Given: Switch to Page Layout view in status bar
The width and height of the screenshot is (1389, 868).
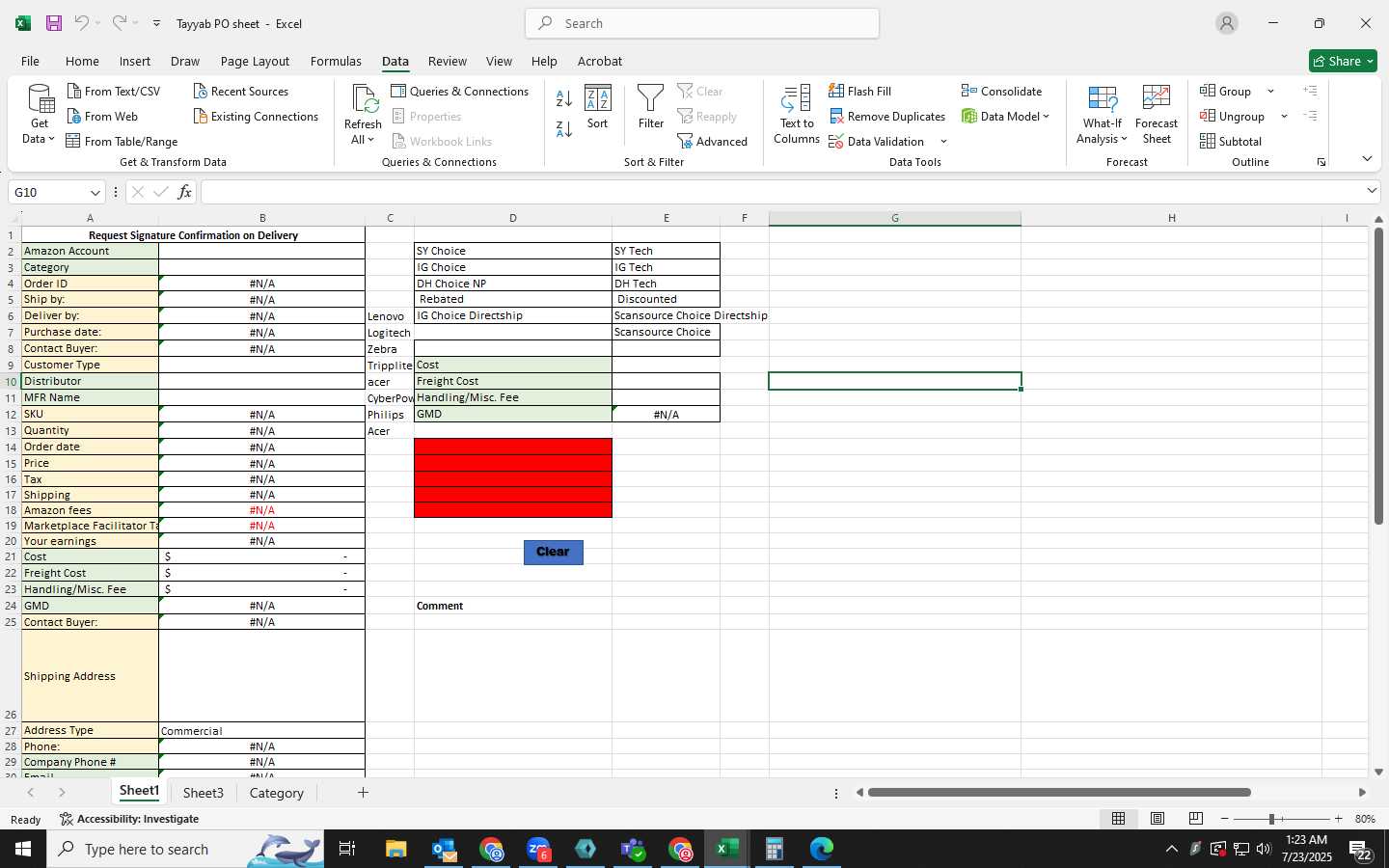Looking at the screenshot, I should click(1157, 818).
